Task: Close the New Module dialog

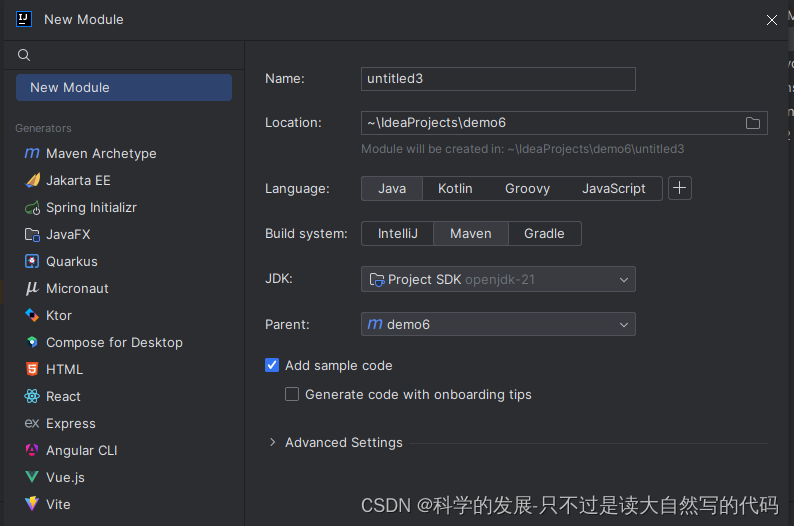Action: [772, 20]
